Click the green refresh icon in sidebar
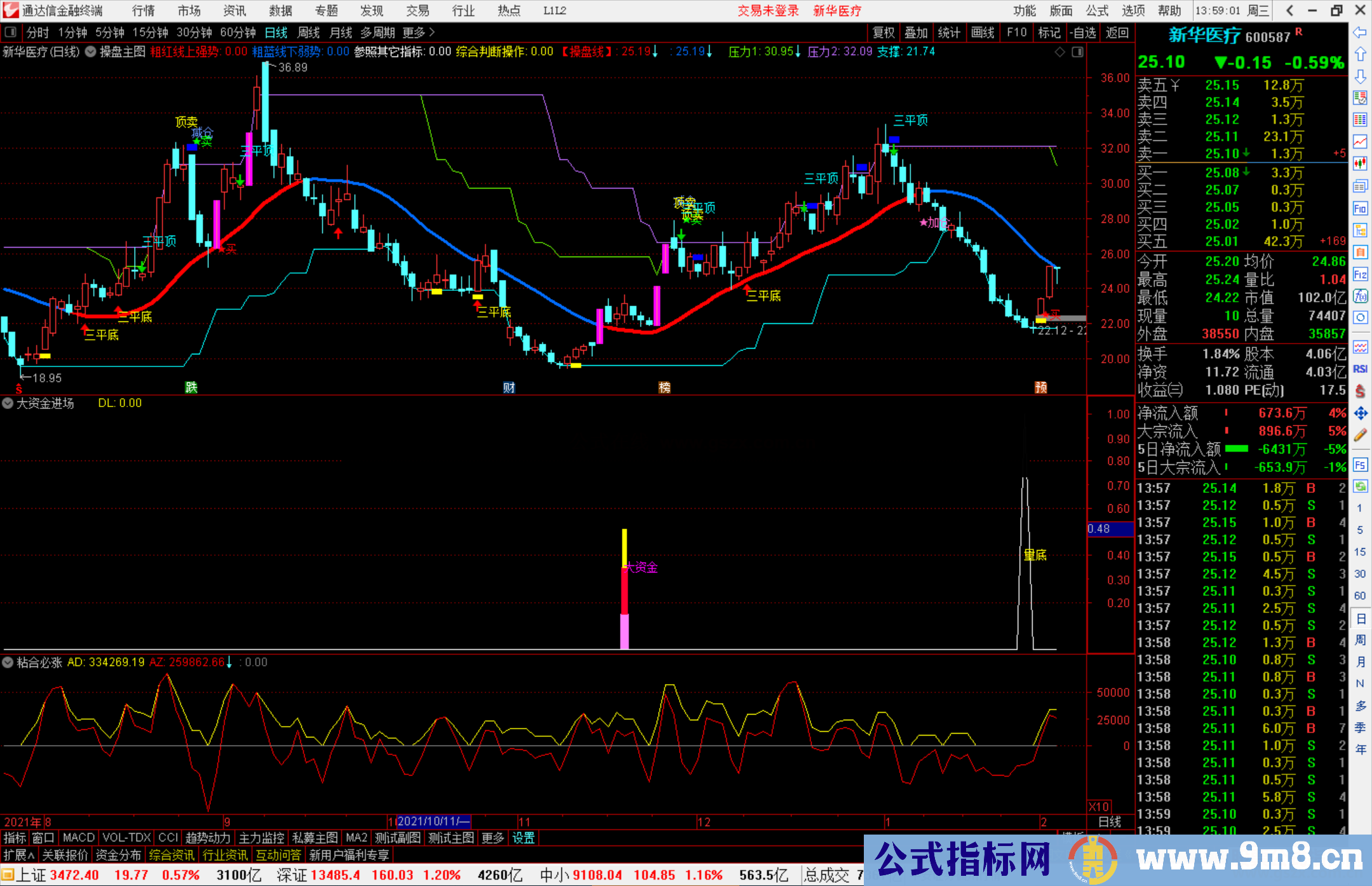Image resolution: width=1372 pixels, height=886 pixels. tap(1360, 487)
